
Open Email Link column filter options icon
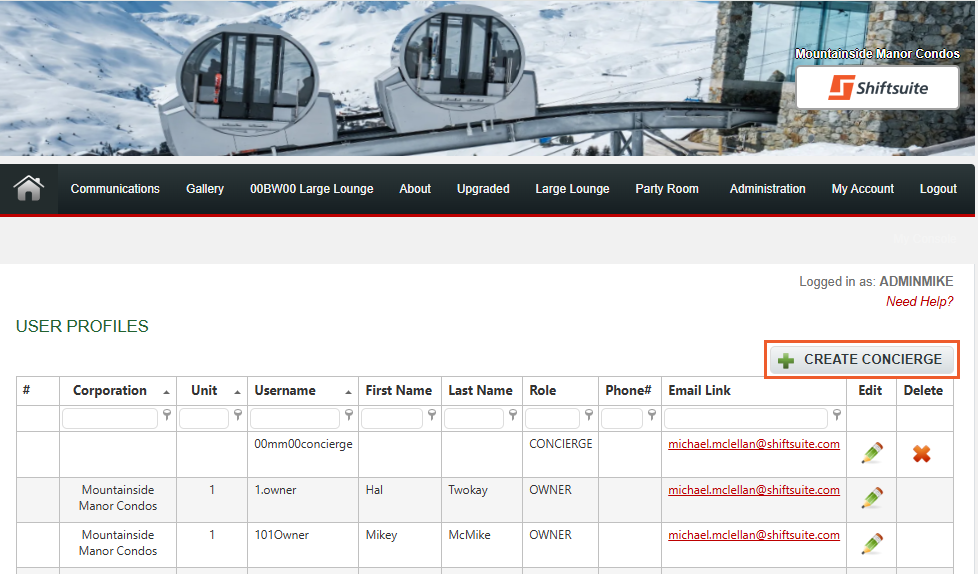[x=837, y=415]
